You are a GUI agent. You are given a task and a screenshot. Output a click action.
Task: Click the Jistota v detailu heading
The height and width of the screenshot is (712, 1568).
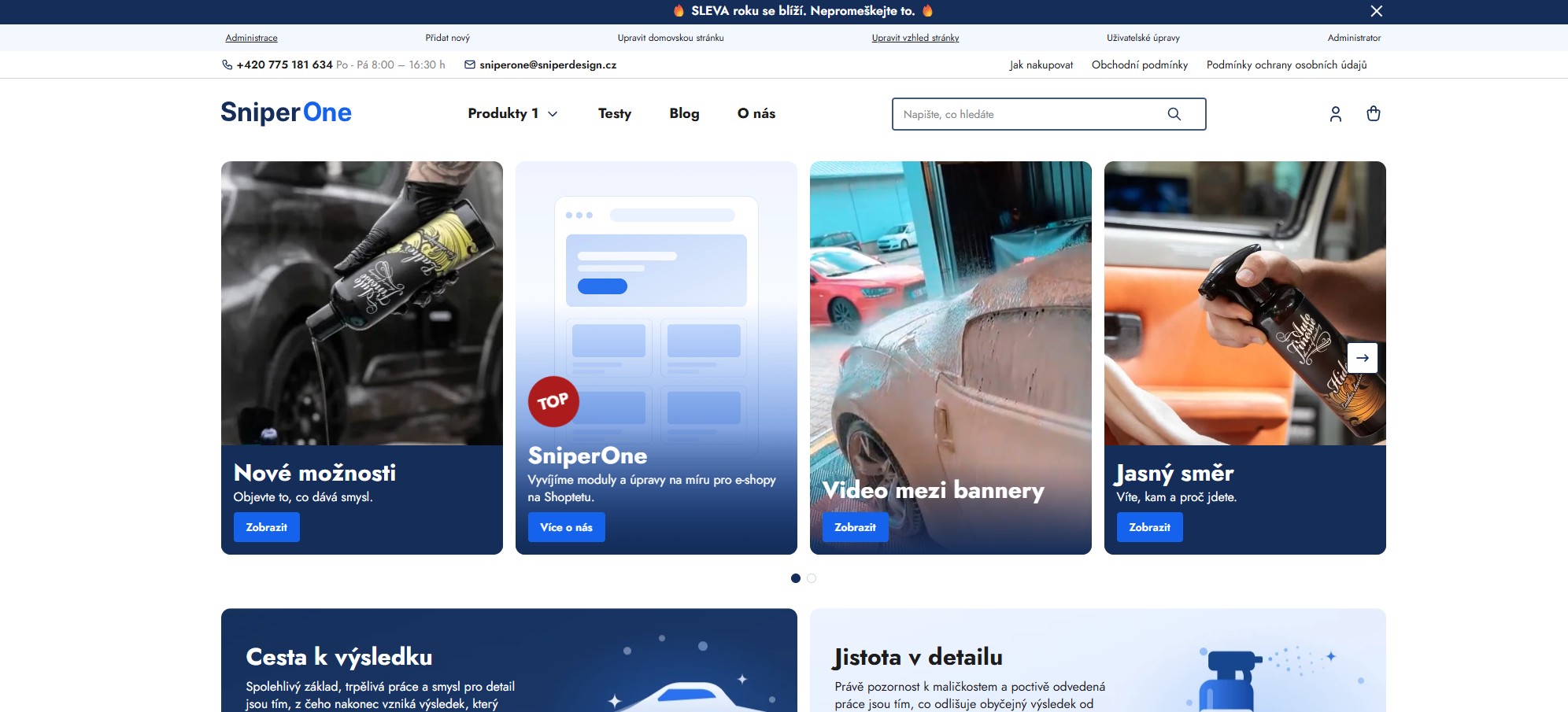pos(919,657)
